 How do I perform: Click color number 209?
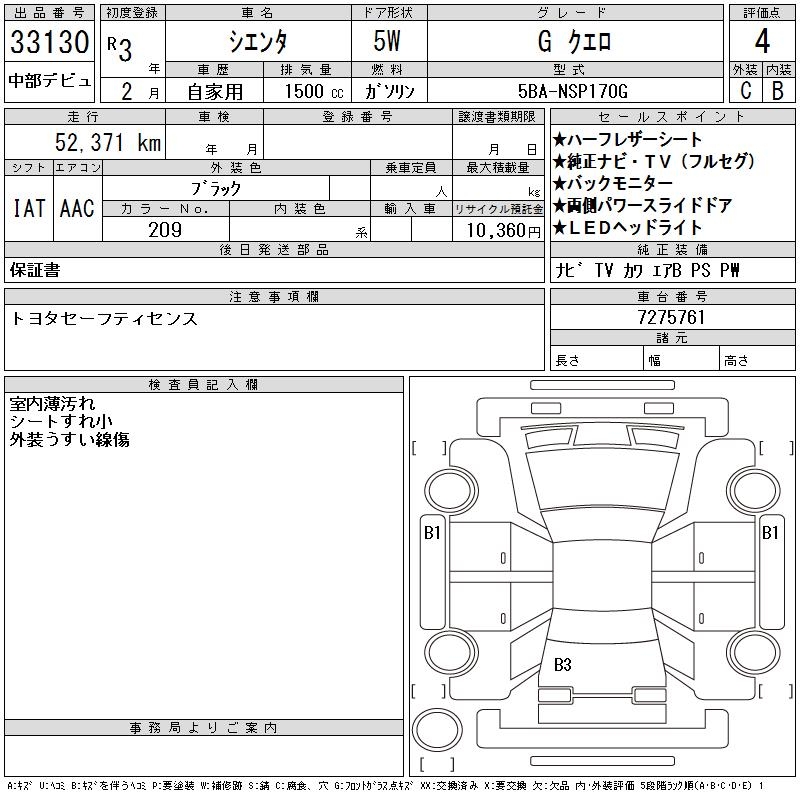point(165,230)
